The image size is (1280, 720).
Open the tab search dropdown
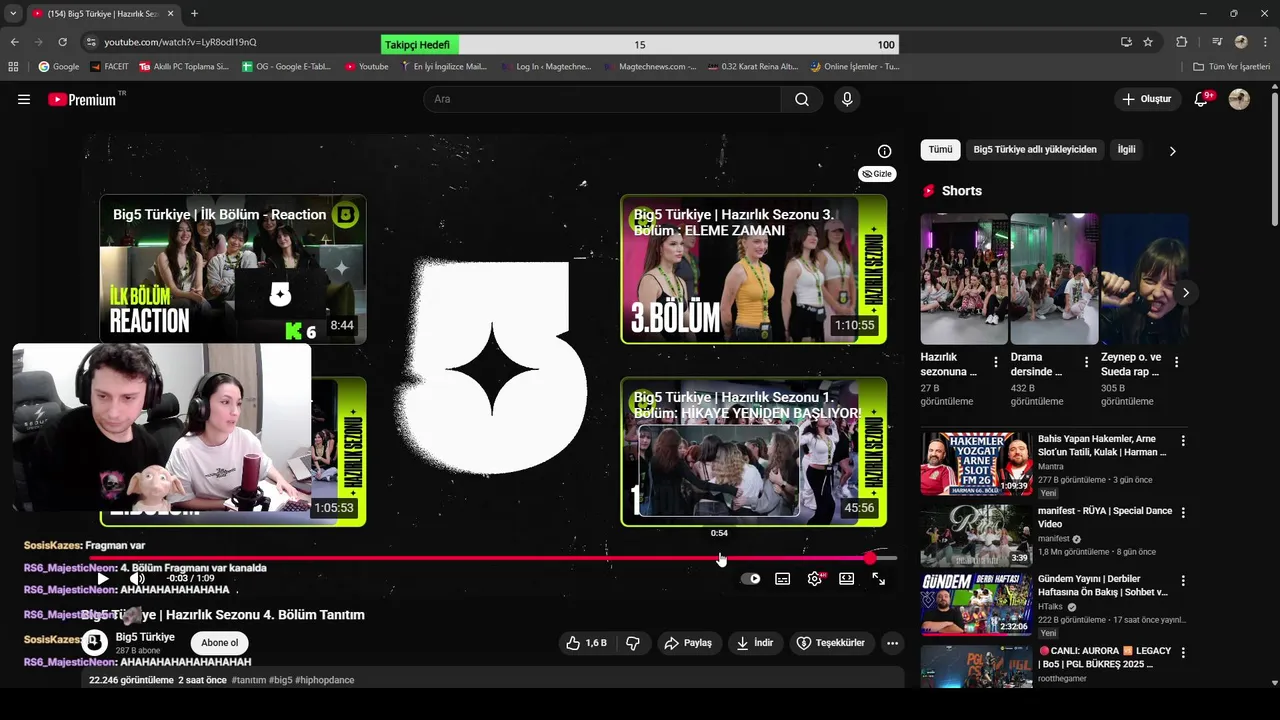(x=13, y=14)
